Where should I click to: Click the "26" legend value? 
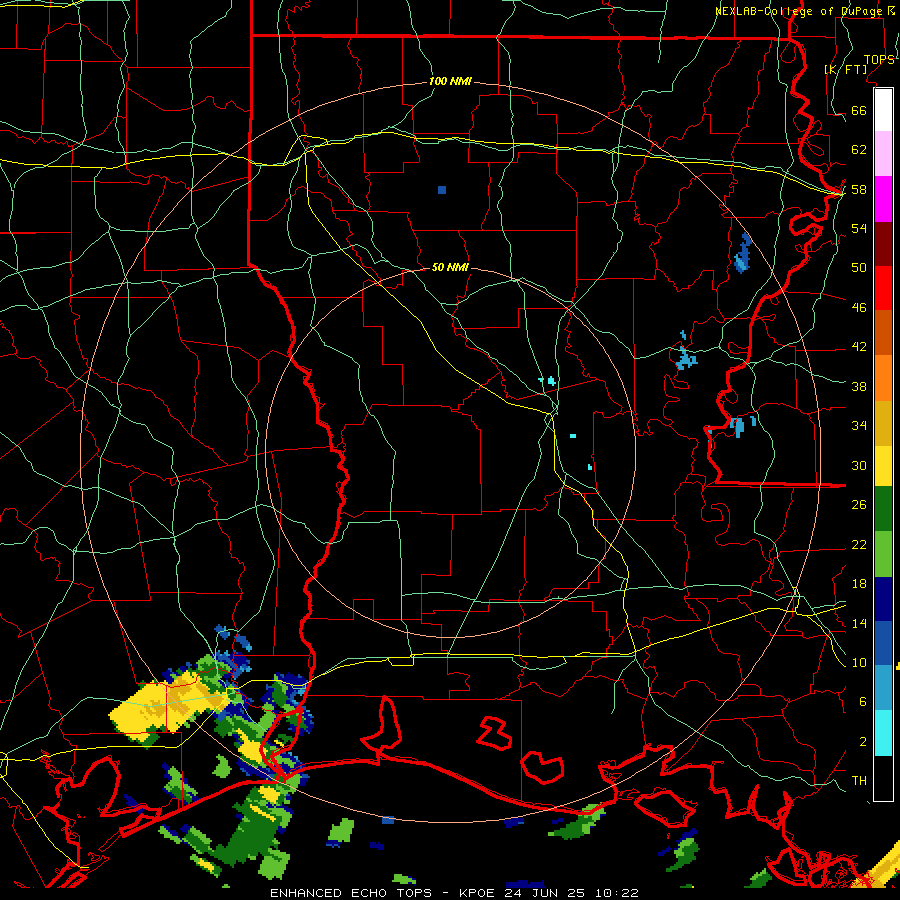(x=859, y=505)
